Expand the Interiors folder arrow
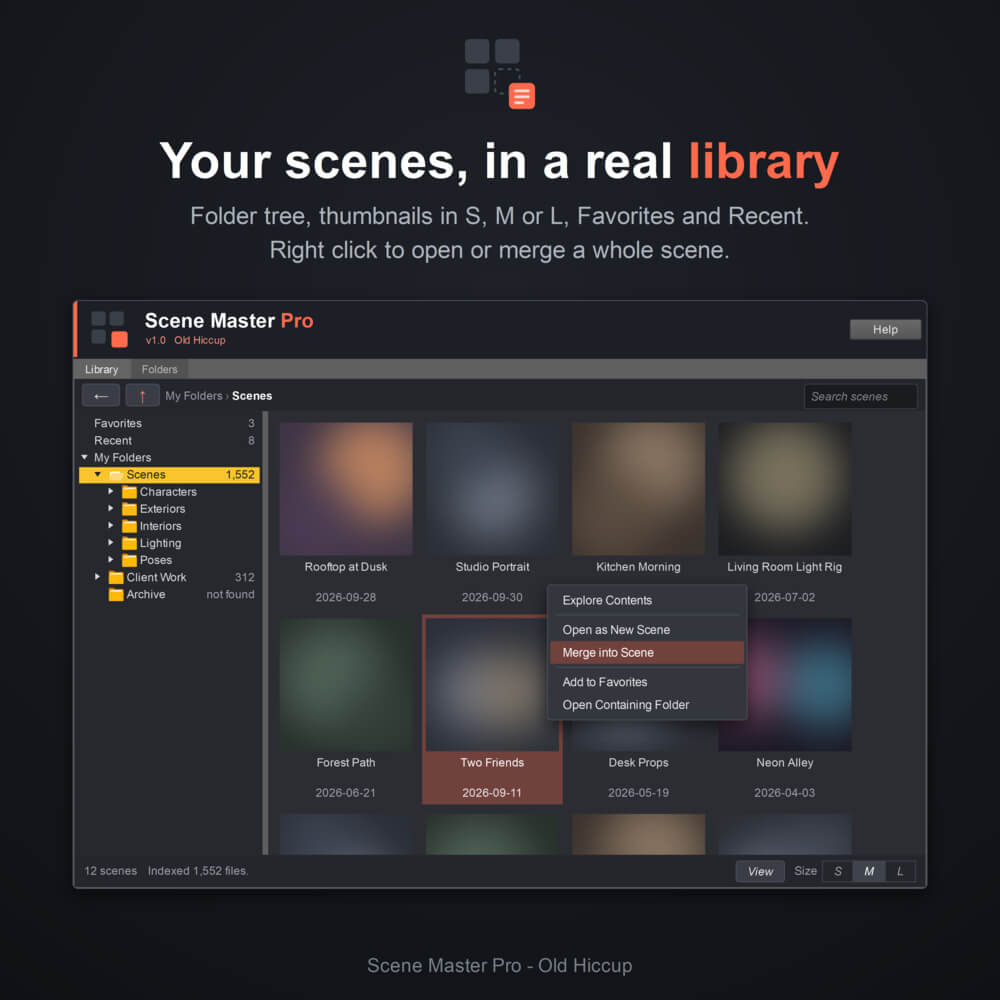This screenshot has width=1000, height=1000. [x=111, y=526]
